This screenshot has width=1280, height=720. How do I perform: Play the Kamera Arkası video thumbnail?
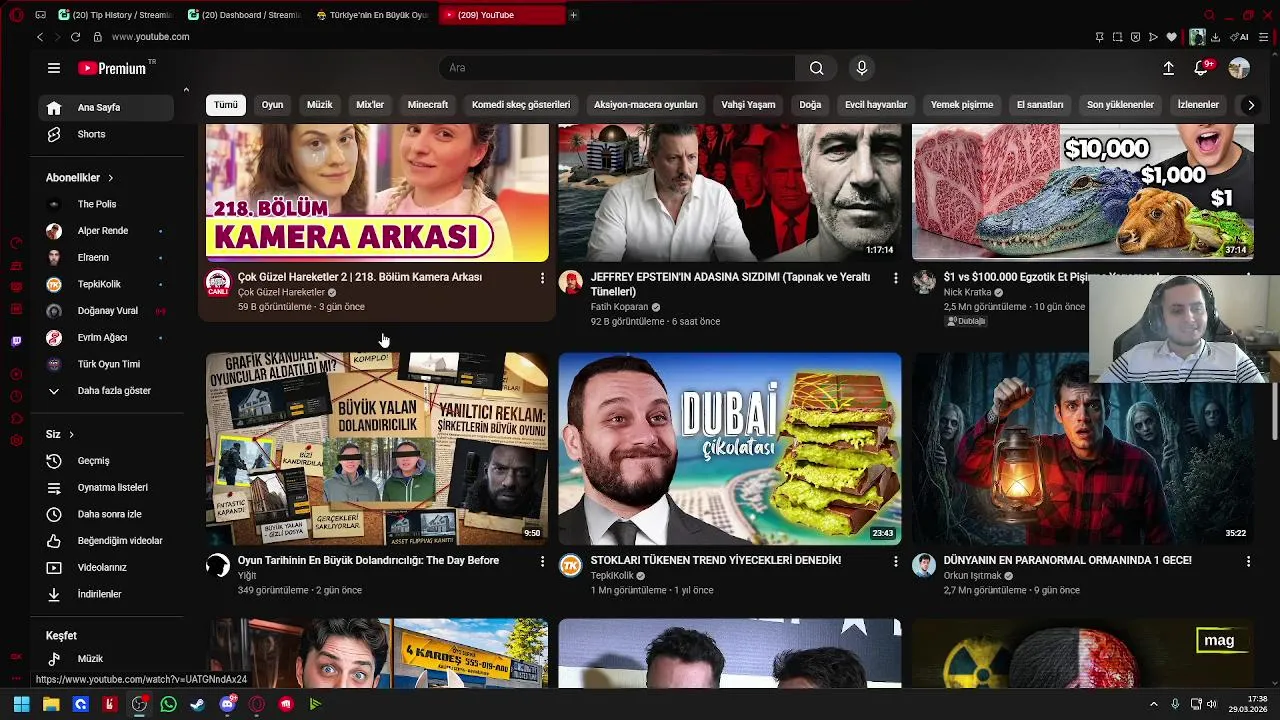pyautogui.click(x=377, y=193)
